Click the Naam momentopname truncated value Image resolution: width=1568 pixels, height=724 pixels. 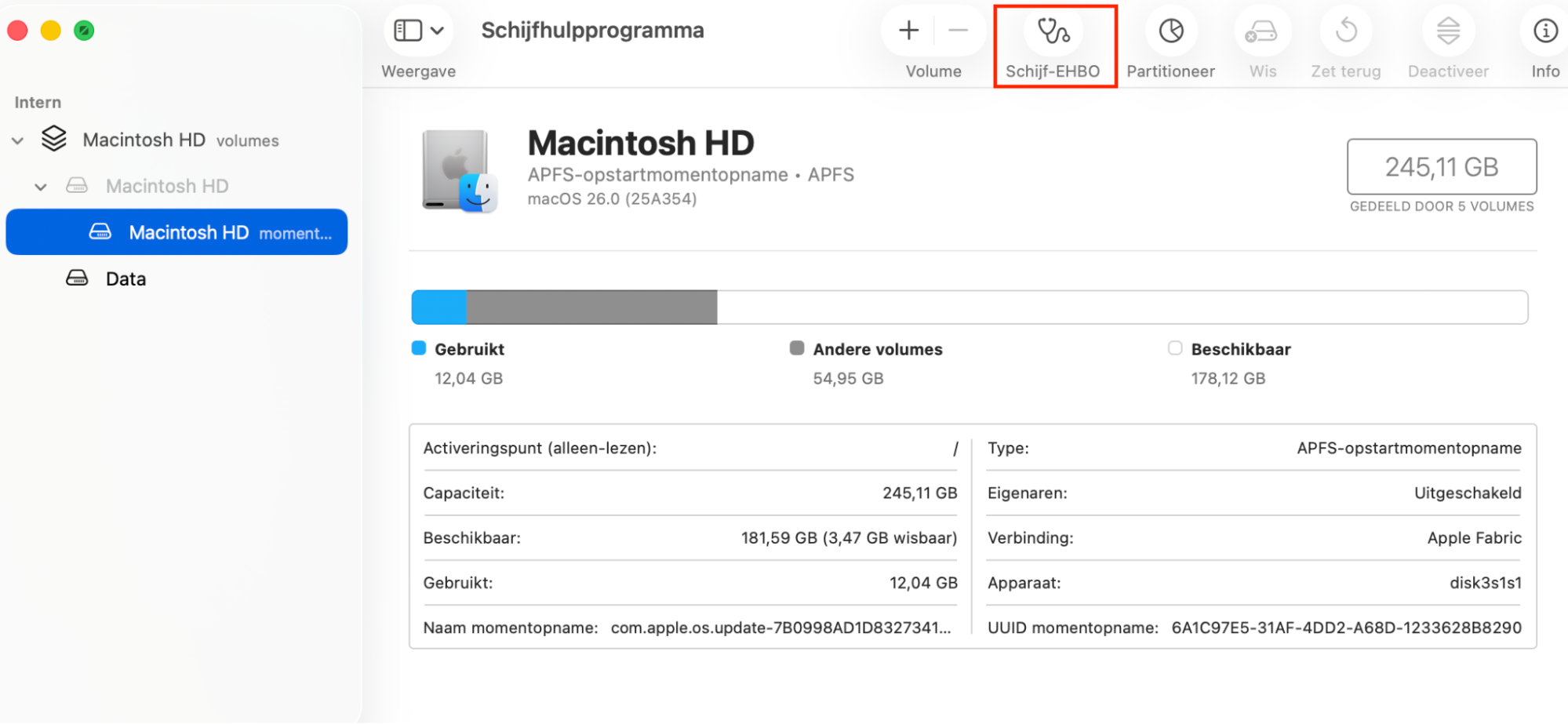click(780, 628)
